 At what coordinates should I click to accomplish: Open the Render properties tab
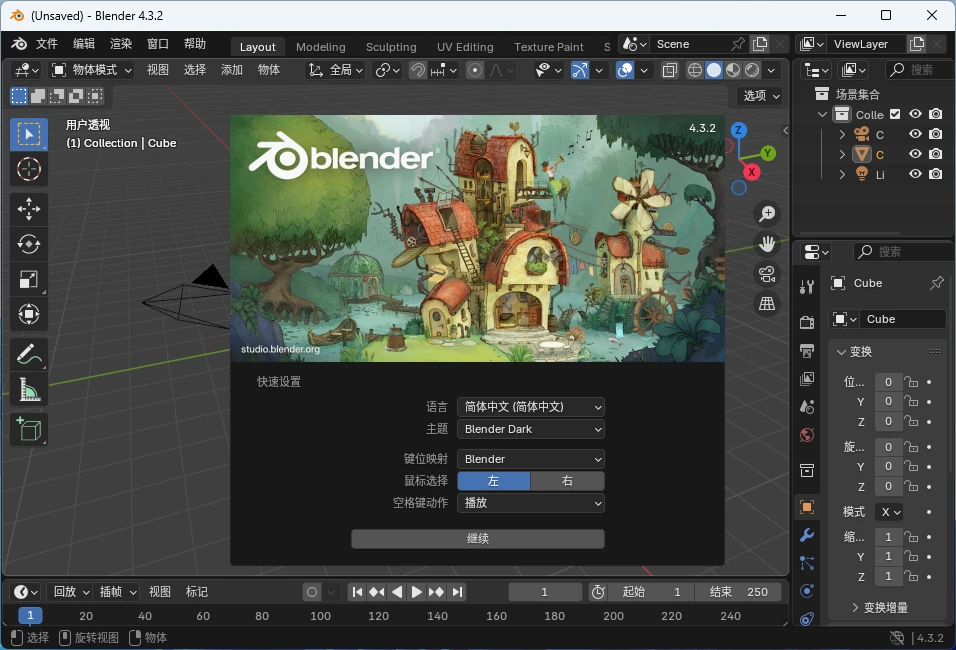(x=807, y=322)
